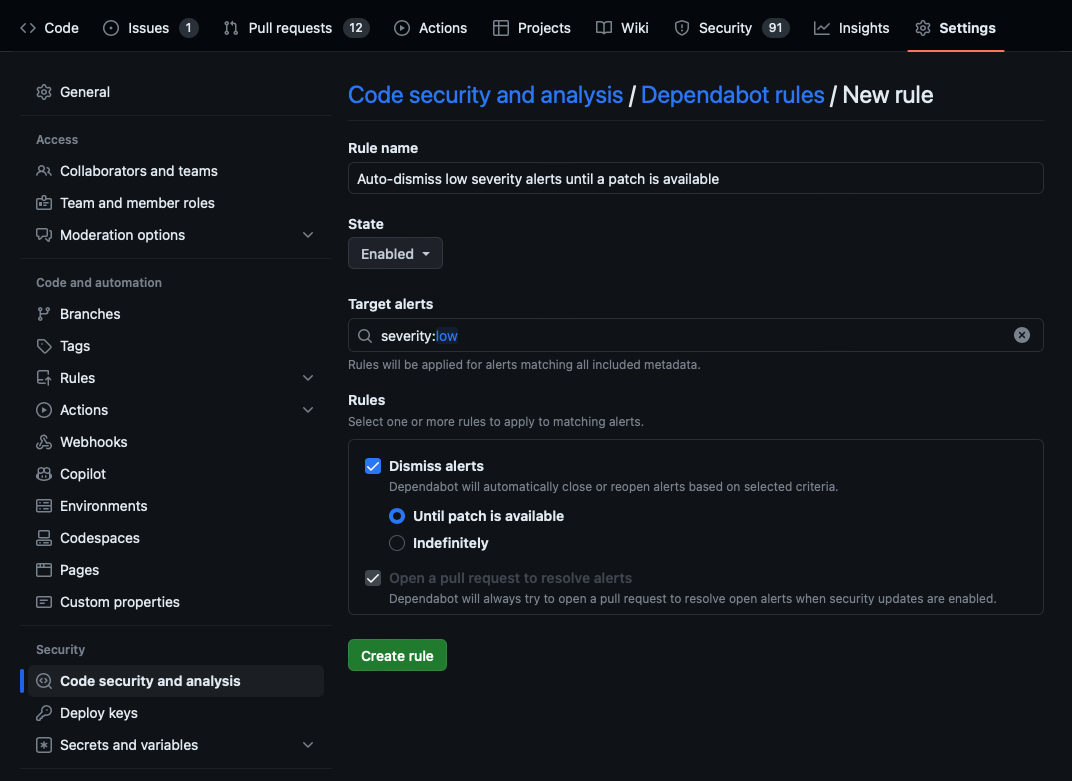Screen dimensions: 1072x781
Task: Click the Create rule button
Action: click(397, 655)
